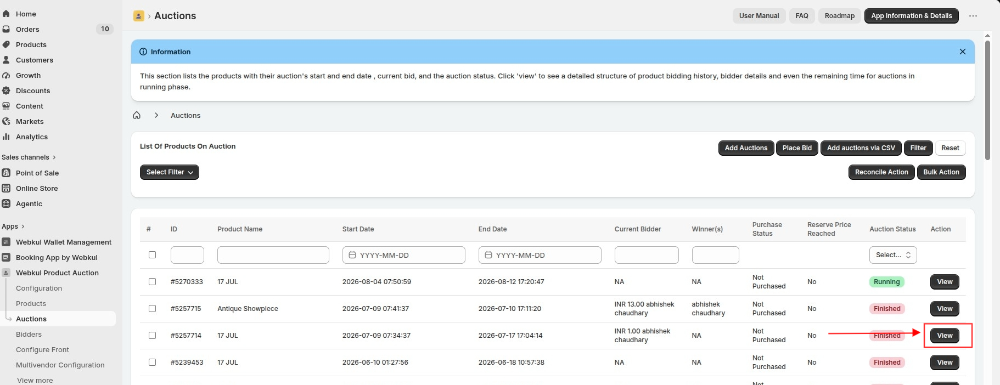The width and height of the screenshot is (1000, 385).
Task: View auction #5257714 details
Action: pos(945,335)
